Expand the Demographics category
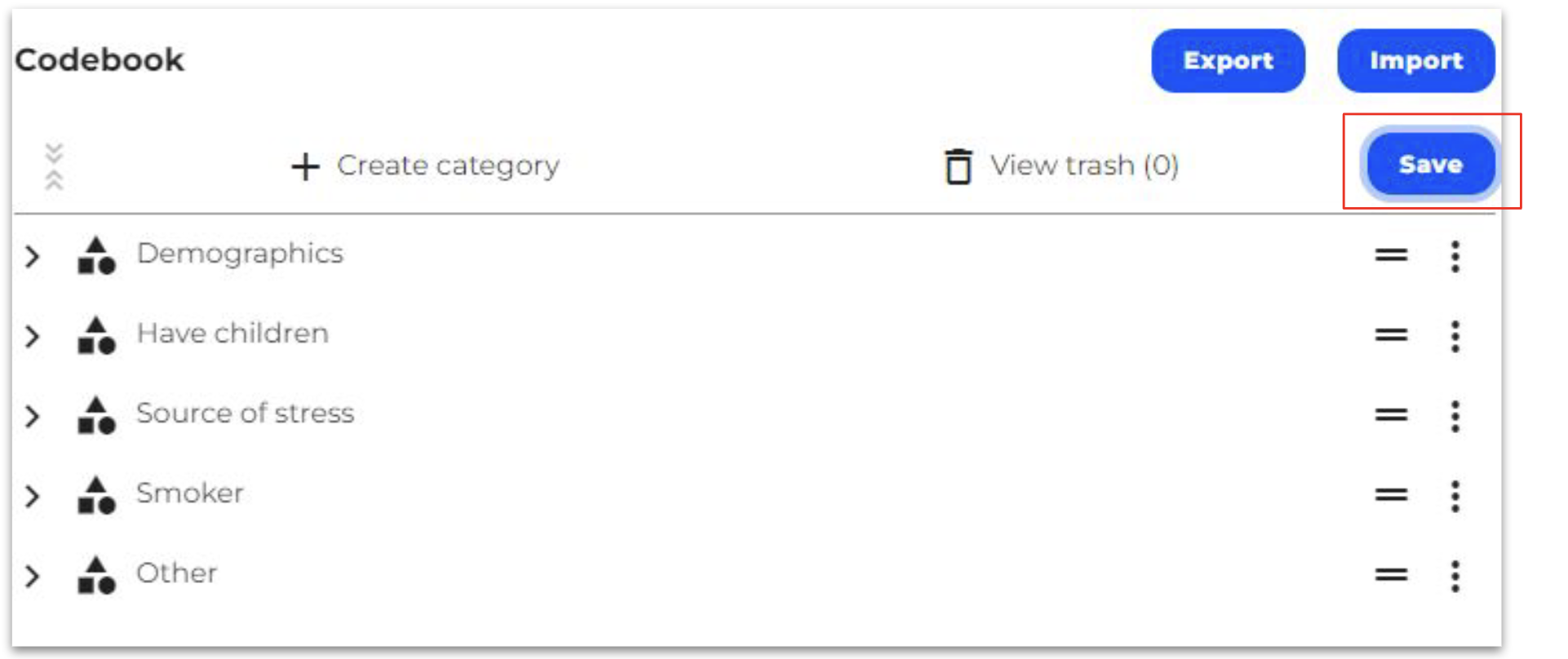The image size is (1568, 659). pos(33,257)
